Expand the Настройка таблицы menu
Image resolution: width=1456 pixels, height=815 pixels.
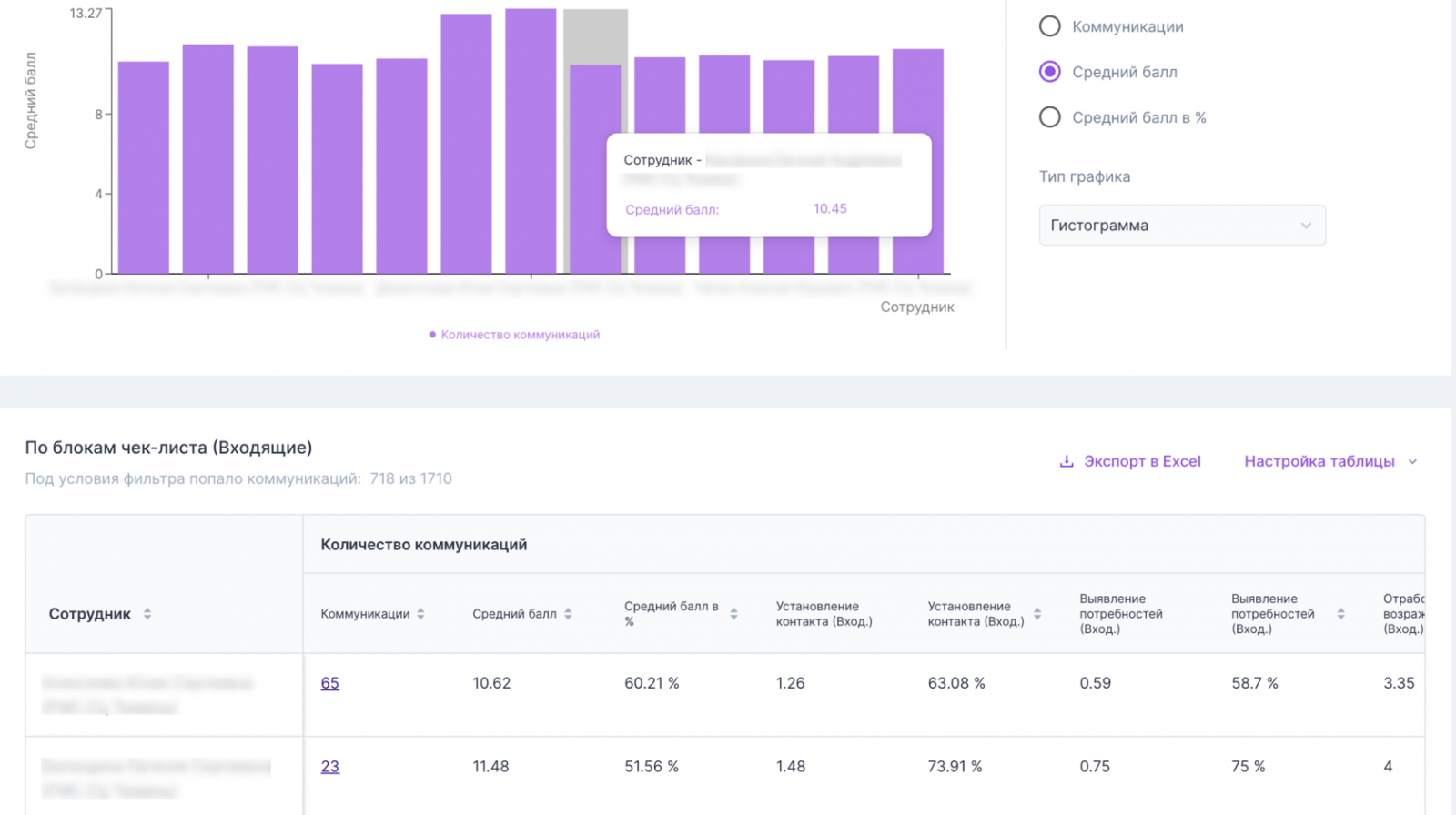[x=1330, y=461]
